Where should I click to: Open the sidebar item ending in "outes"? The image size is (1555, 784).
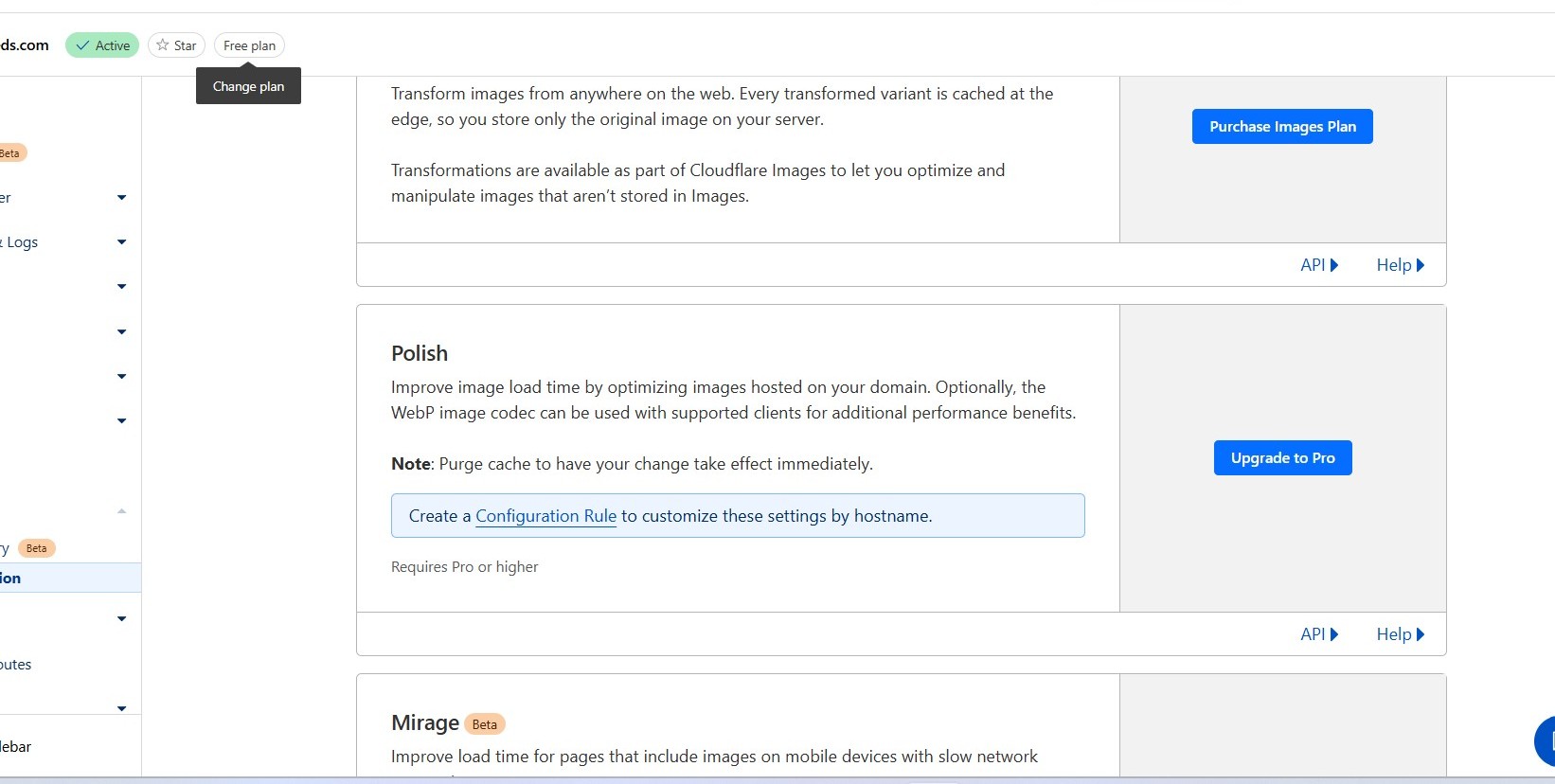(16, 665)
